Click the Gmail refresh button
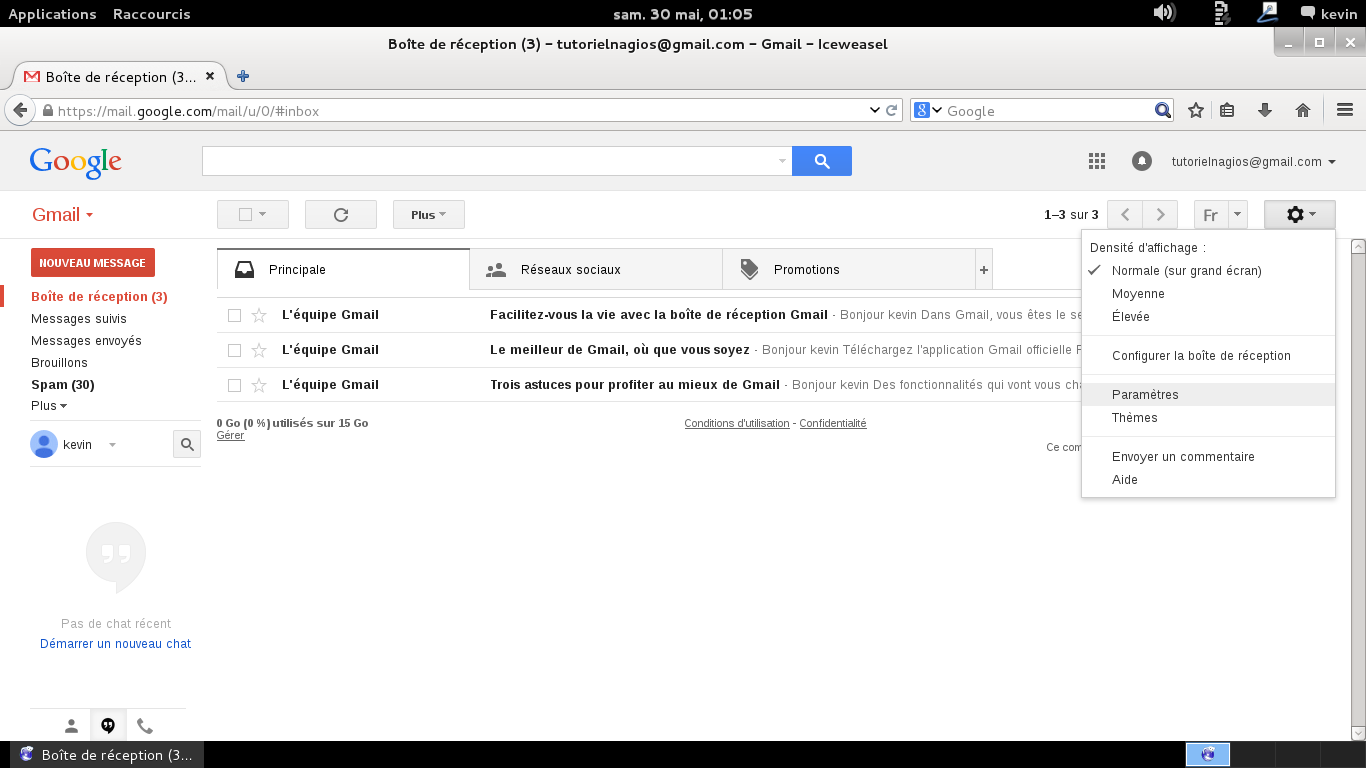Image resolution: width=1366 pixels, height=768 pixels. (x=340, y=214)
